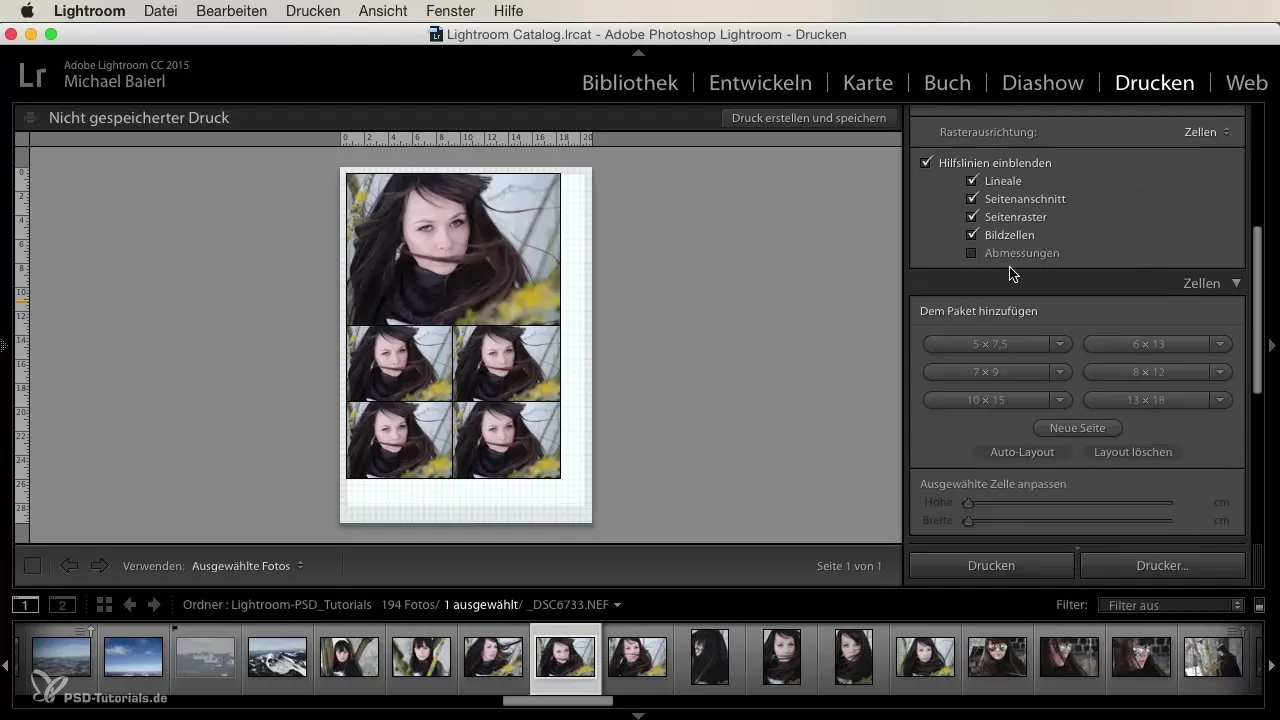The image size is (1280, 720).
Task: Add a 5 × 7,5 cell
Action: tap(985, 344)
